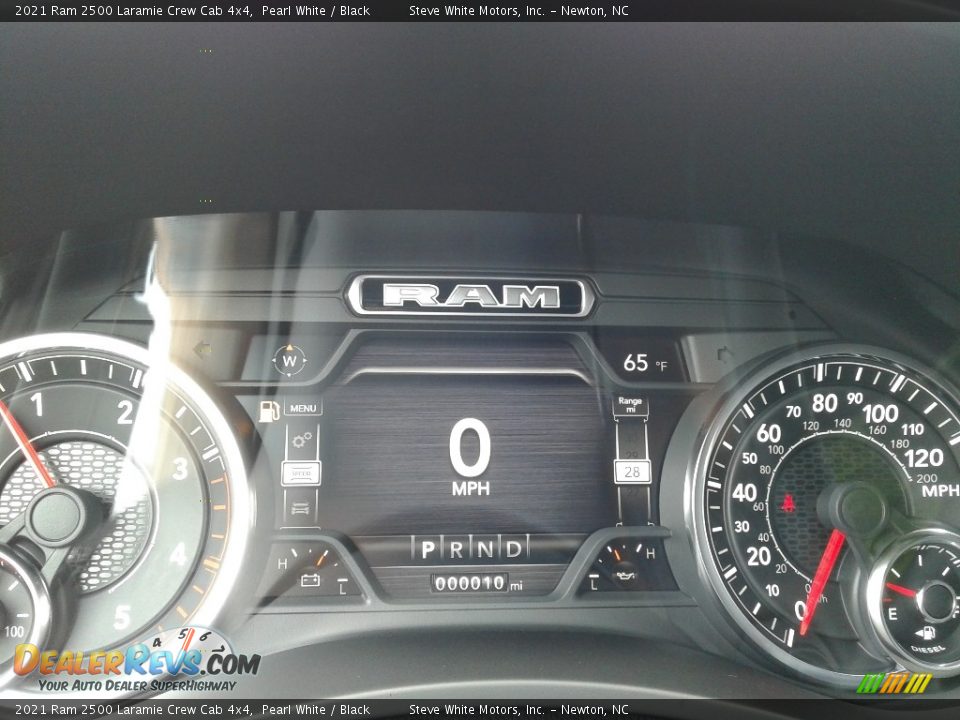Click the left turn signal arrow indicator
The width and height of the screenshot is (960, 720).
[x=202, y=350]
